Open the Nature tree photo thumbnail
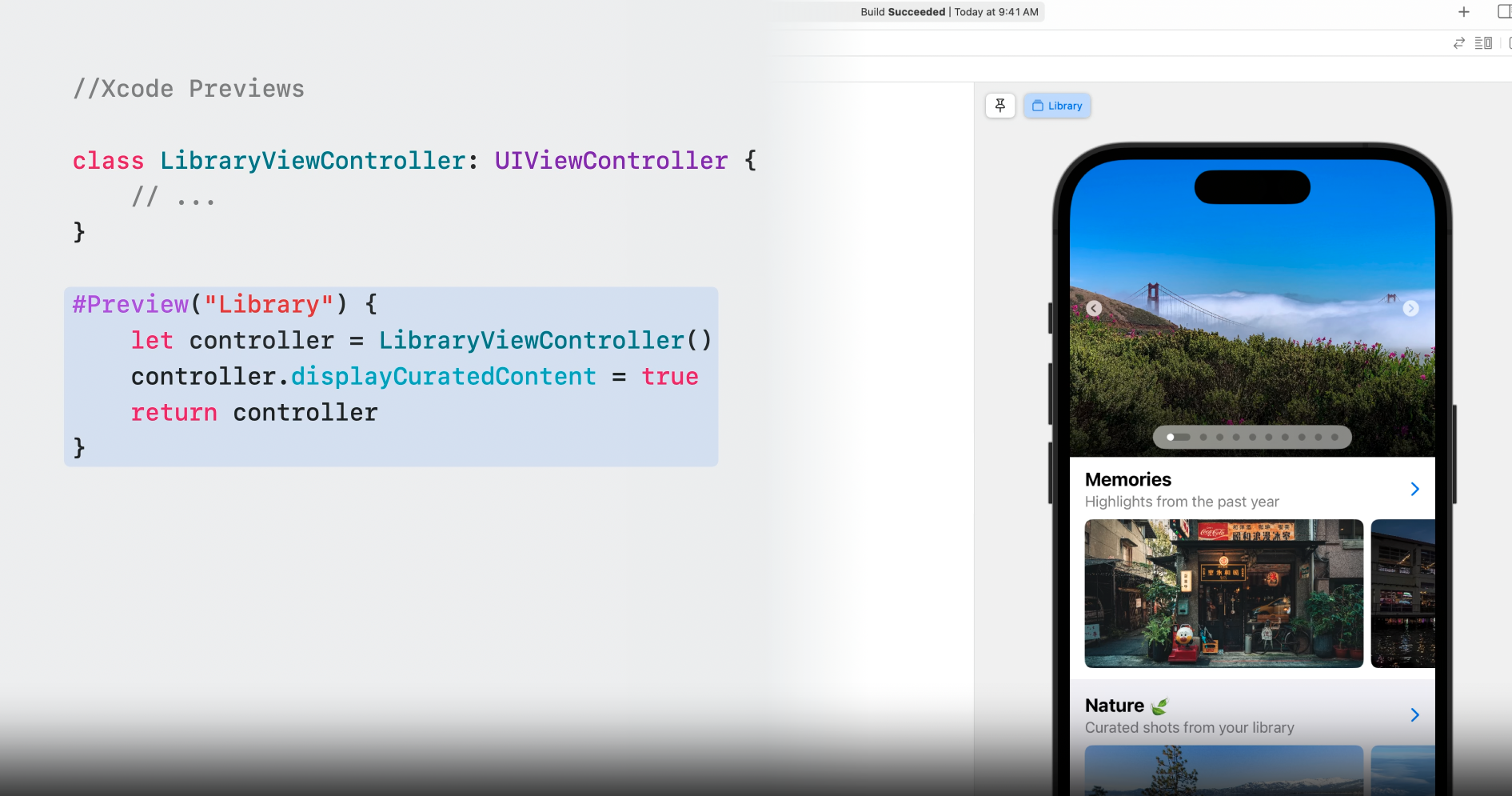The image size is (1512, 796). 1223,770
